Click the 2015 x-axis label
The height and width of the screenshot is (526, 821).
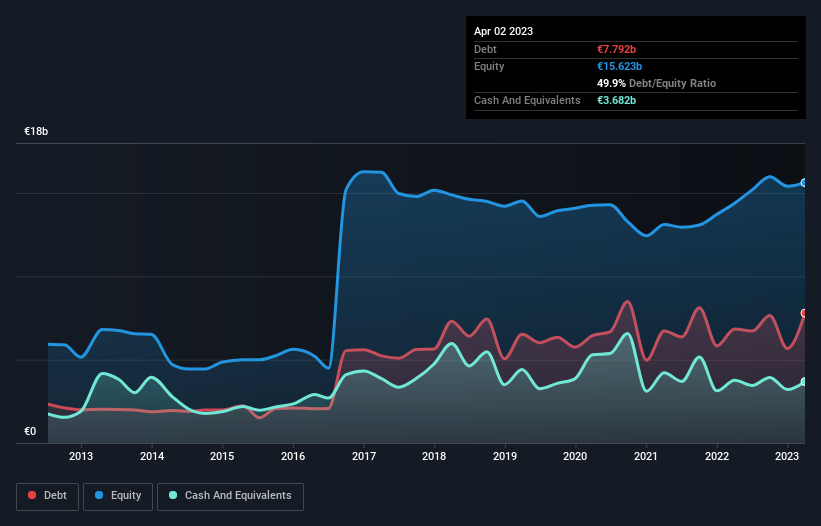coord(222,456)
